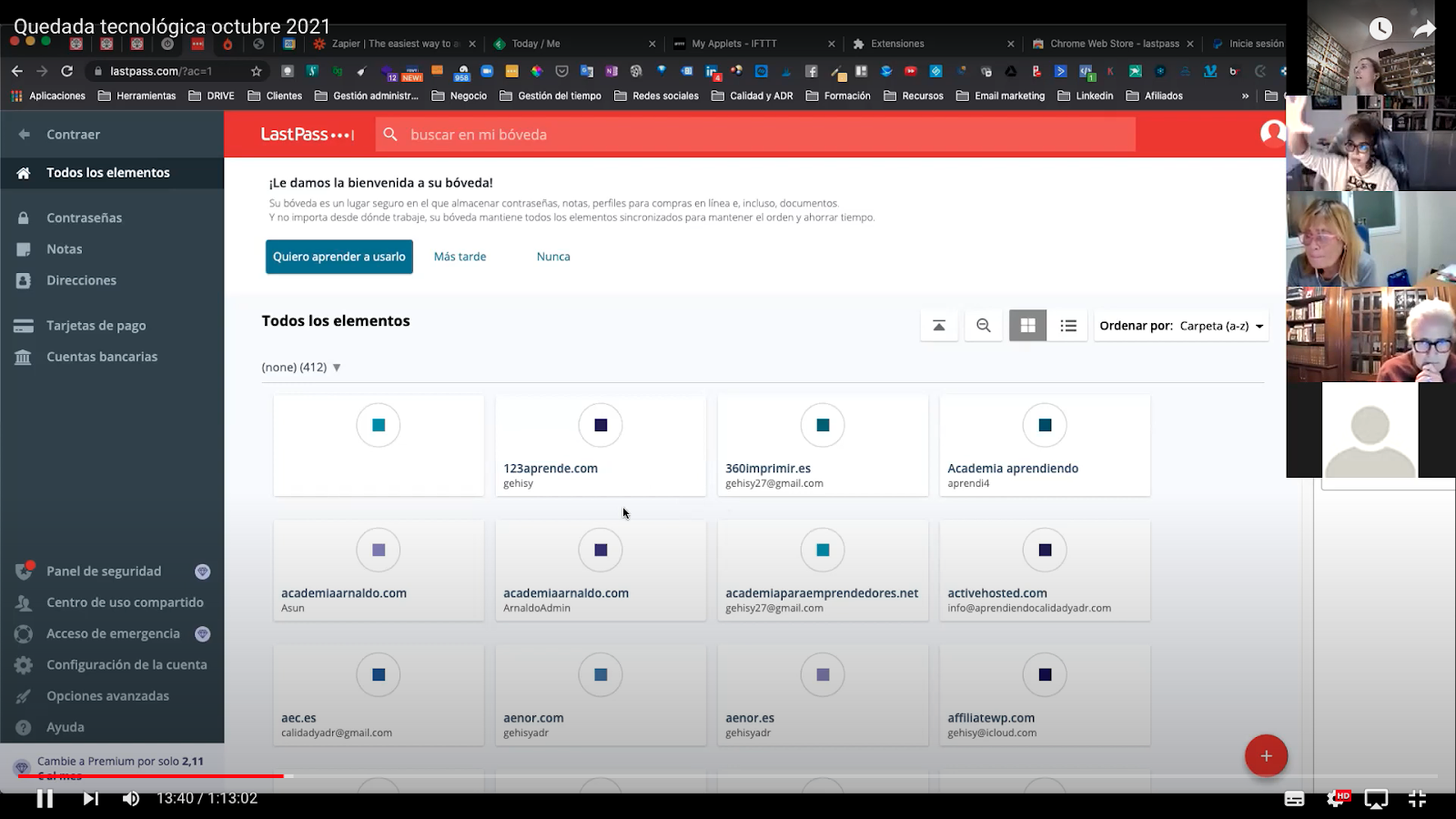
Task: Click Más tarde link
Action: point(460,257)
